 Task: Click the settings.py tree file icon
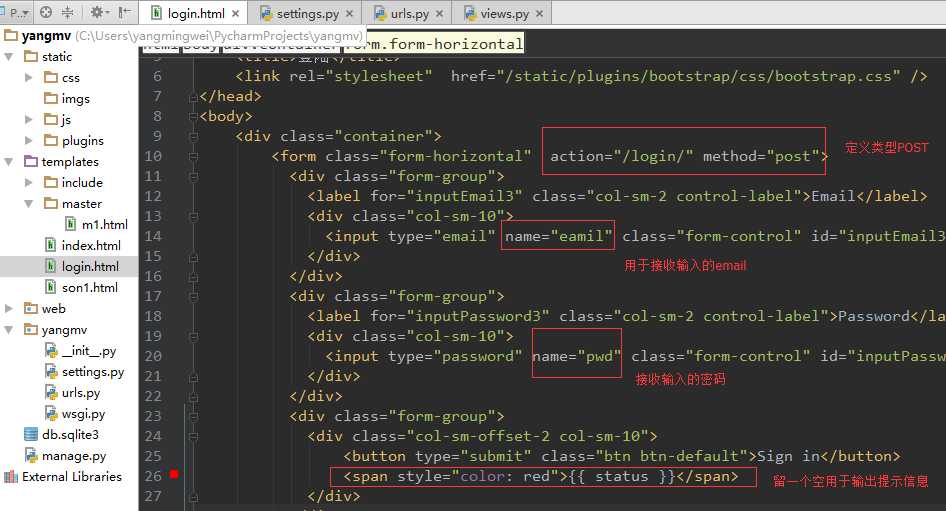[51, 372]
